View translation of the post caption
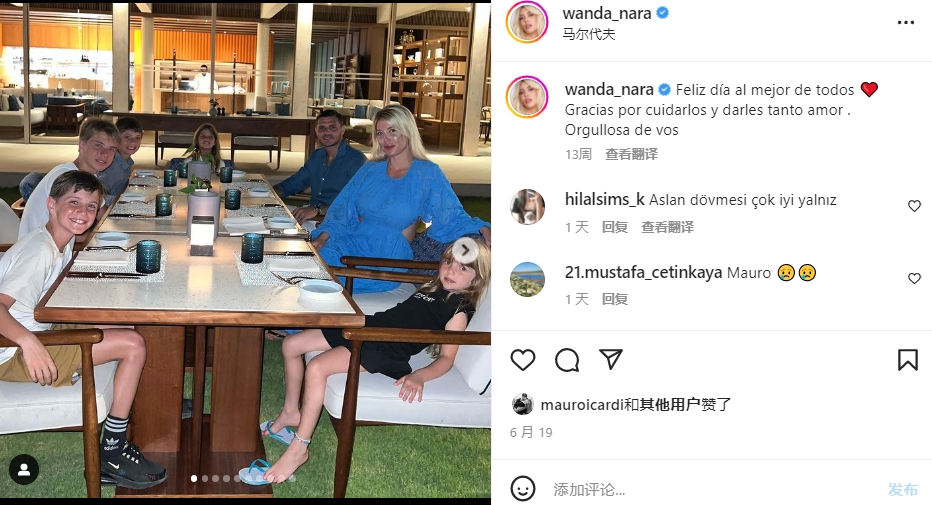Image resolution: width=932 pixels, height=505 pixels. click(x=631, y=154)
